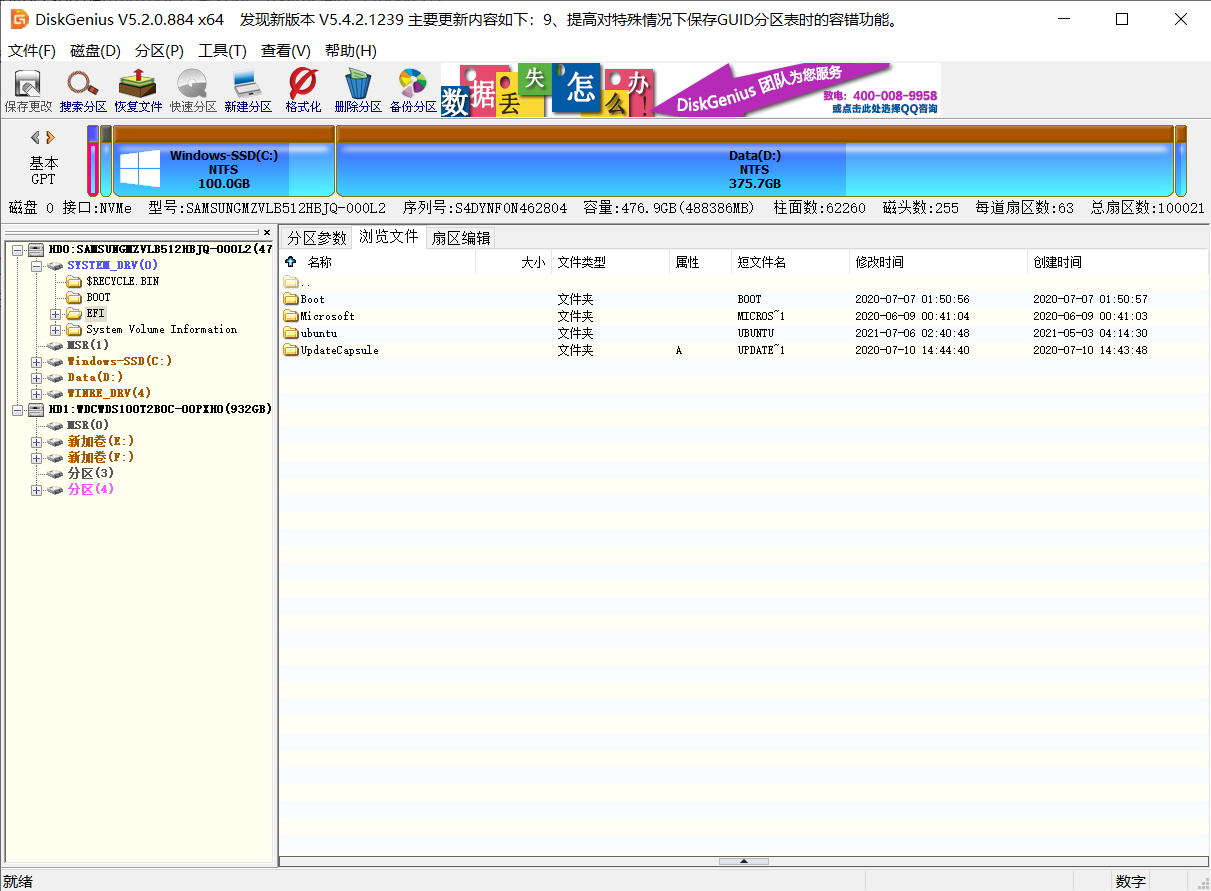
Task: Open the 查看(V) menu
Action: click(285, 51)
